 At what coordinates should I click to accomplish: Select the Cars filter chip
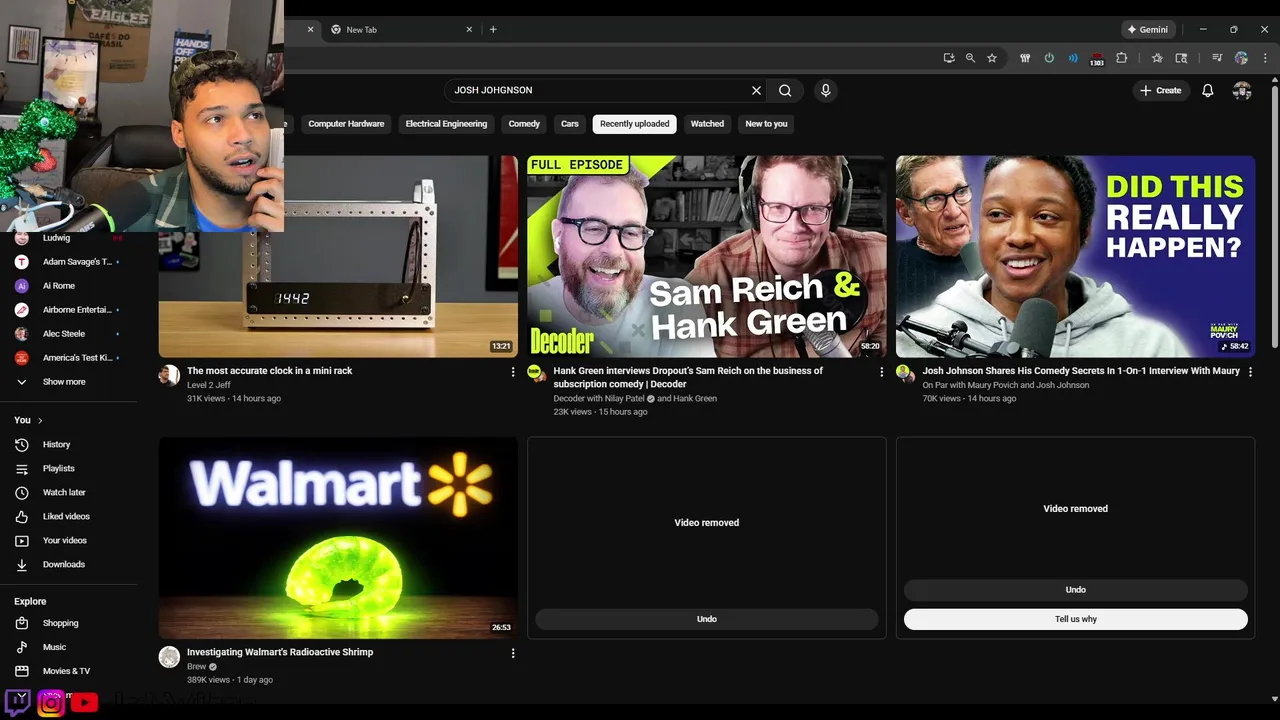[x=570, y=124]
